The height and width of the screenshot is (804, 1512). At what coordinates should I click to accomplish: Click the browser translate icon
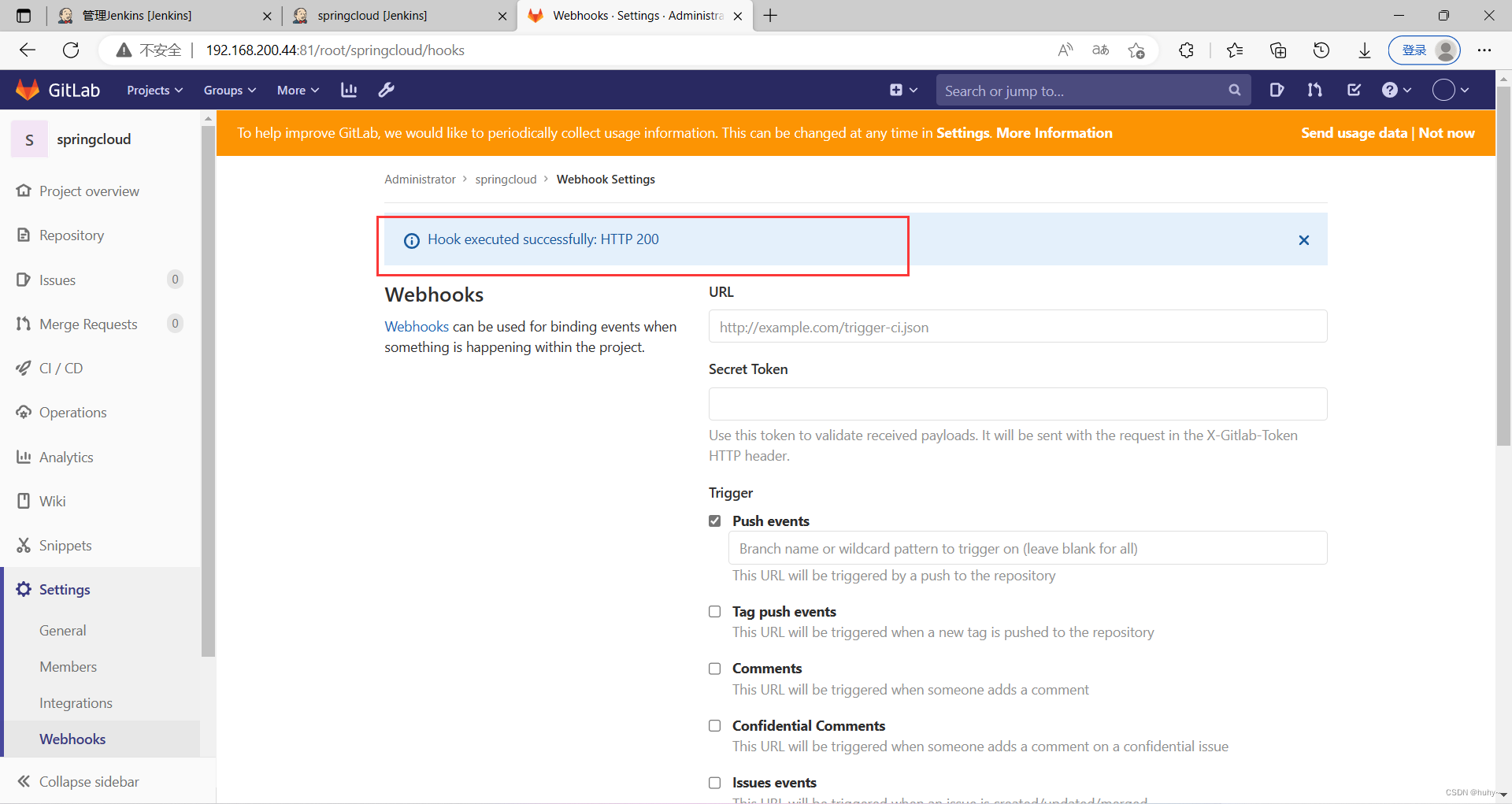1100,50
